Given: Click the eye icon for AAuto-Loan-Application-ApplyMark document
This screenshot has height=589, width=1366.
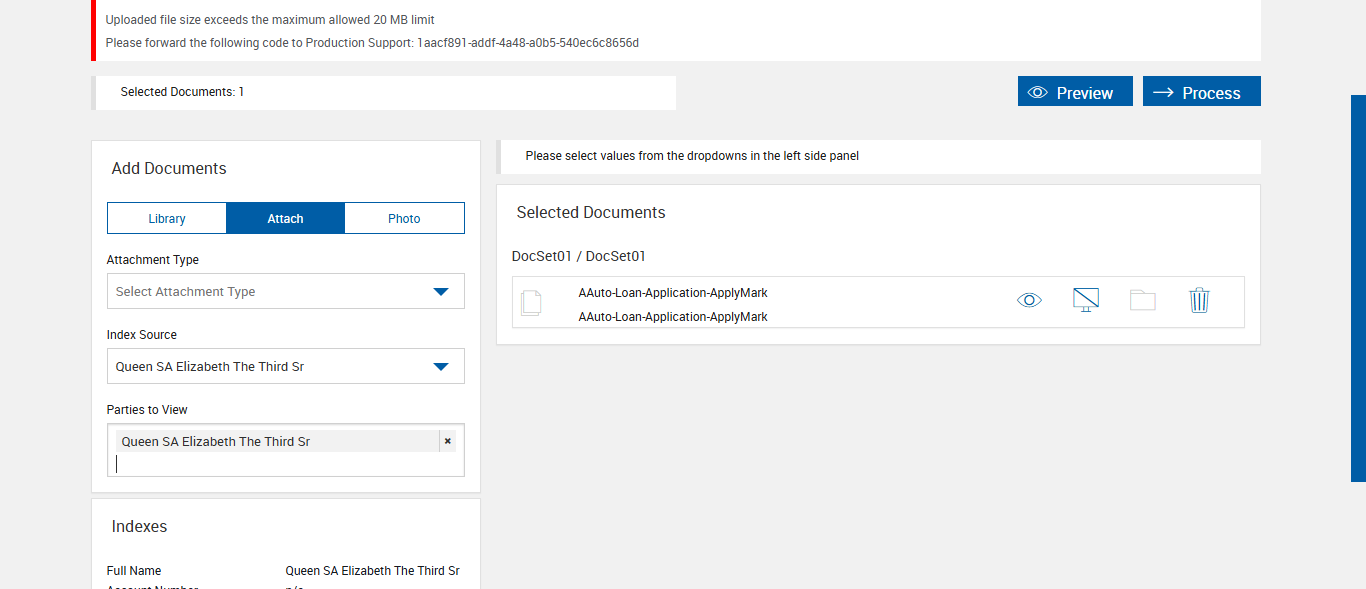Looking at the screenshot, I should 1029,300.
